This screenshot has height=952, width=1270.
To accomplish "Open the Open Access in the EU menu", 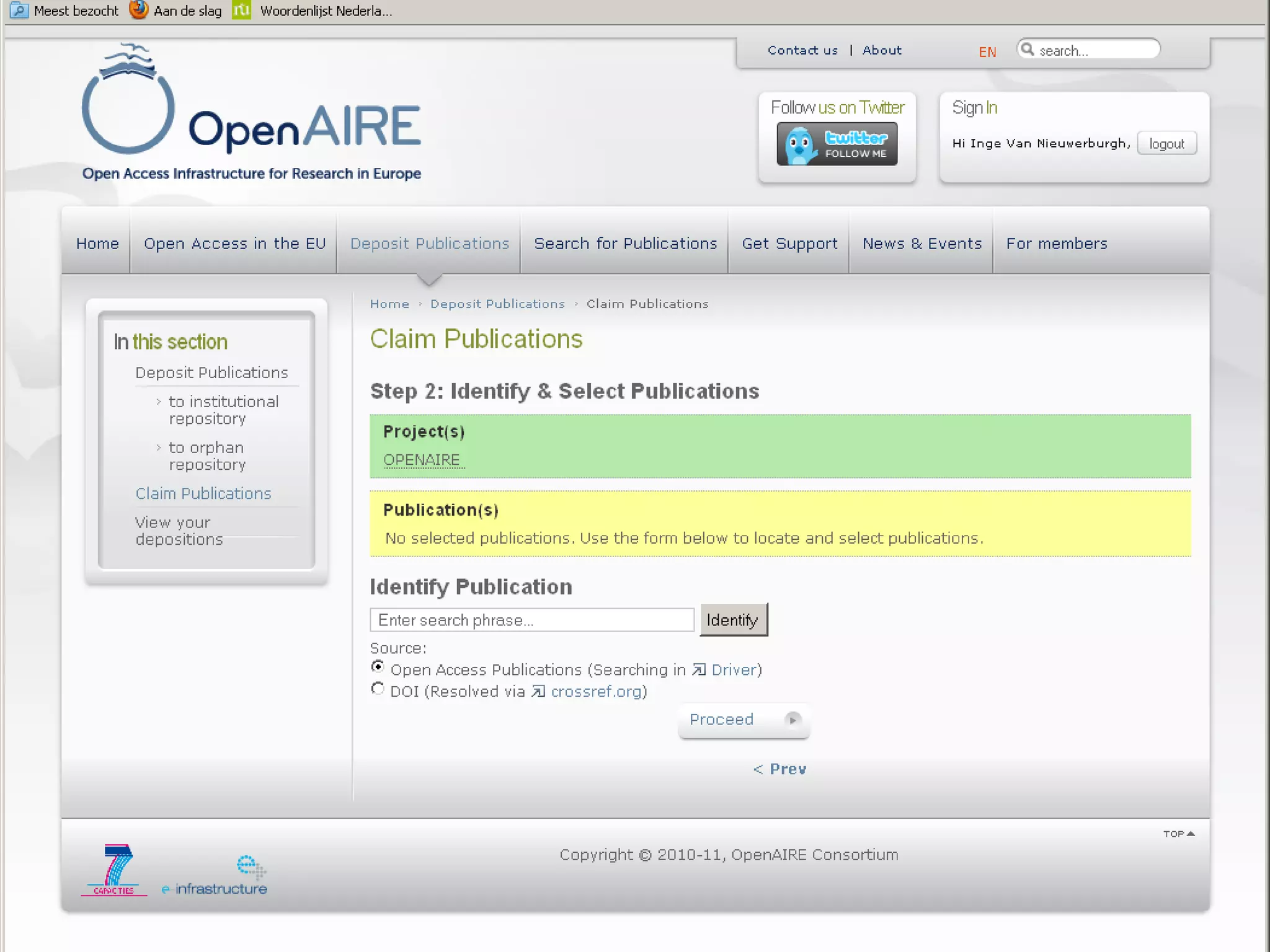I will tap(234, 244).
